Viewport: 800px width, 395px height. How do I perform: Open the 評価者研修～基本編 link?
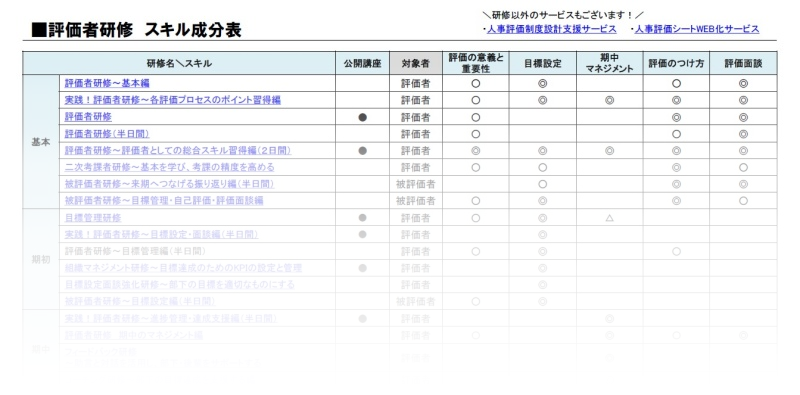107,83
